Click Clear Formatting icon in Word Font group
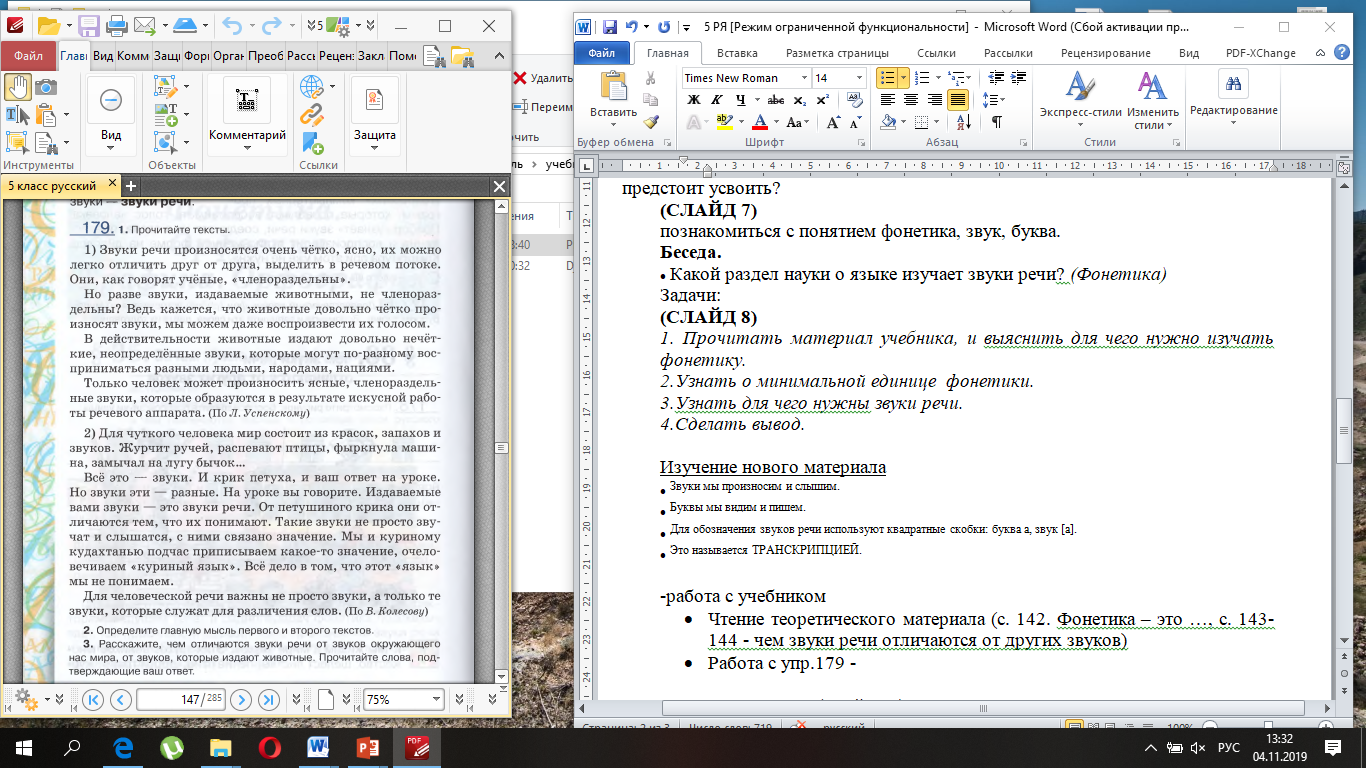 855,99
